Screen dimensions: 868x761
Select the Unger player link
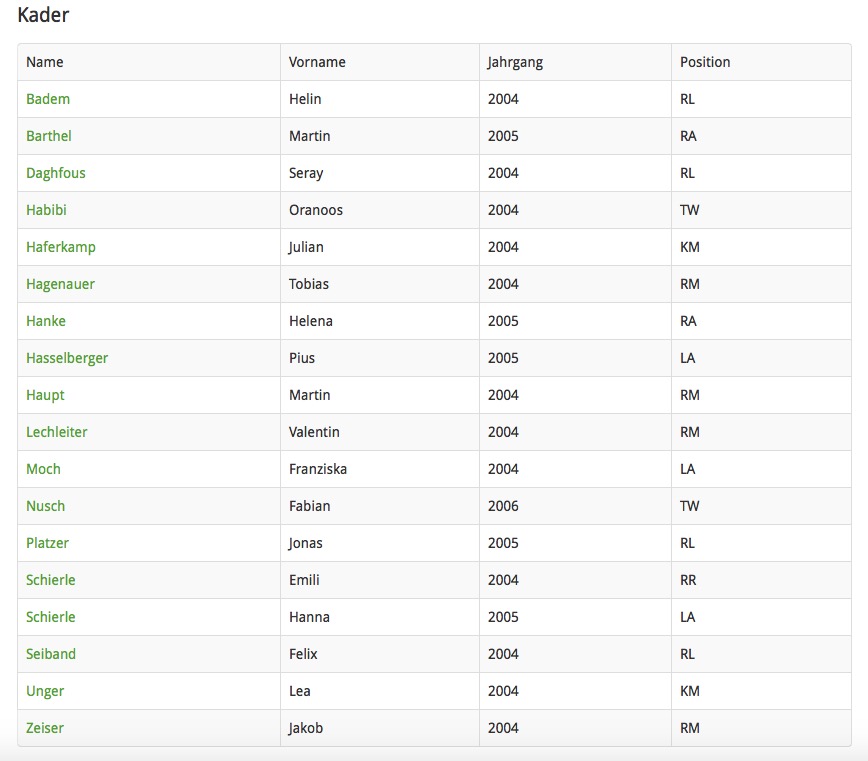tap(45, 691)
